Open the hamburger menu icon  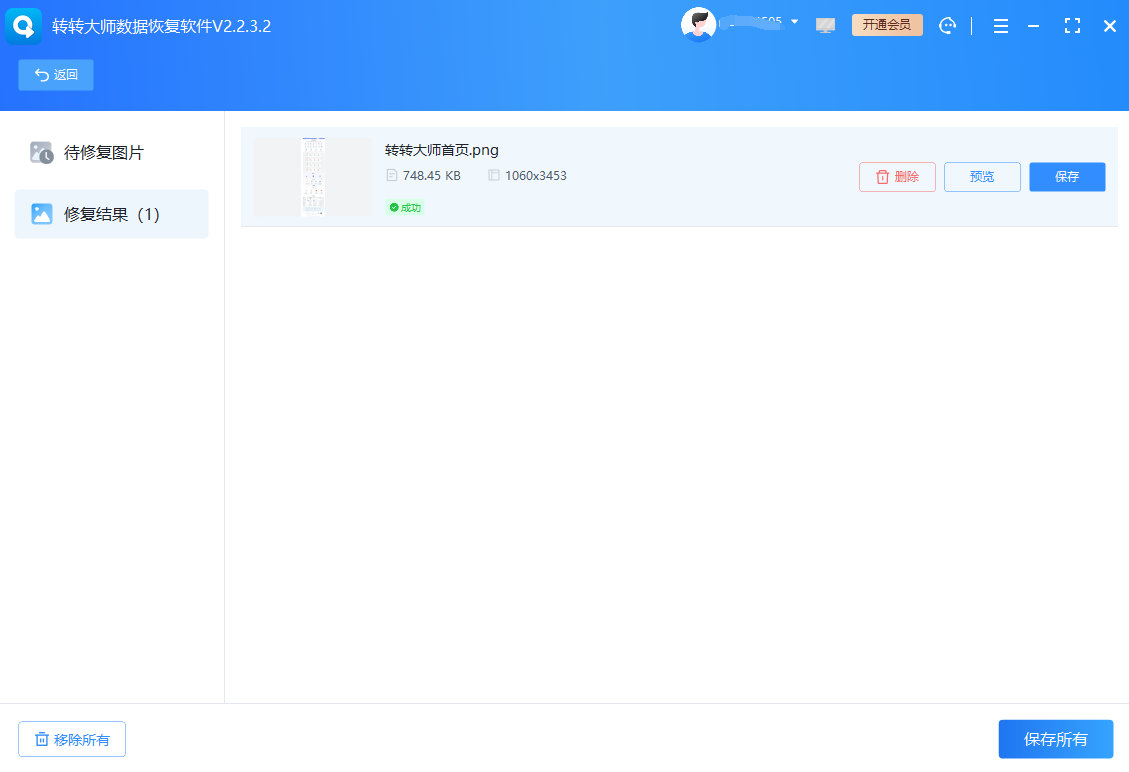tap(1000, 25)
